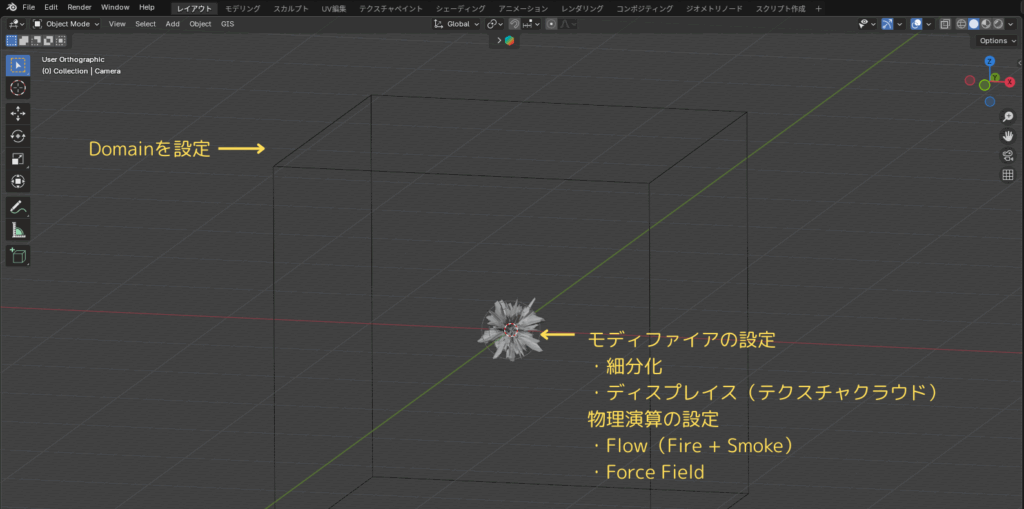Image resolution: width=1024 pixels, height=509 pixels.
Task: Toggle viewport gizmos display
Action: click(887, 24)
